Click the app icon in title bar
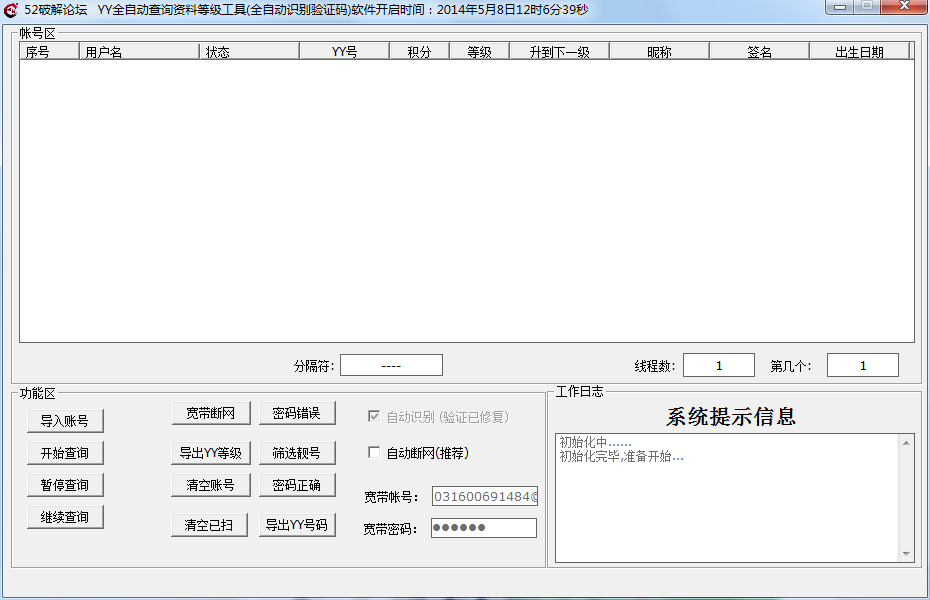 (10, 9)
